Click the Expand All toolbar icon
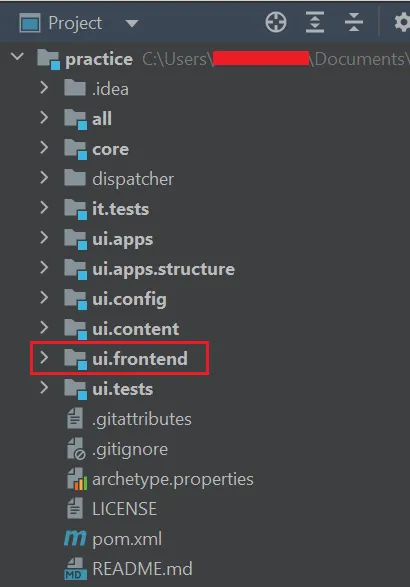This screenshot has height=587, width=410. (x=315, y=22)
